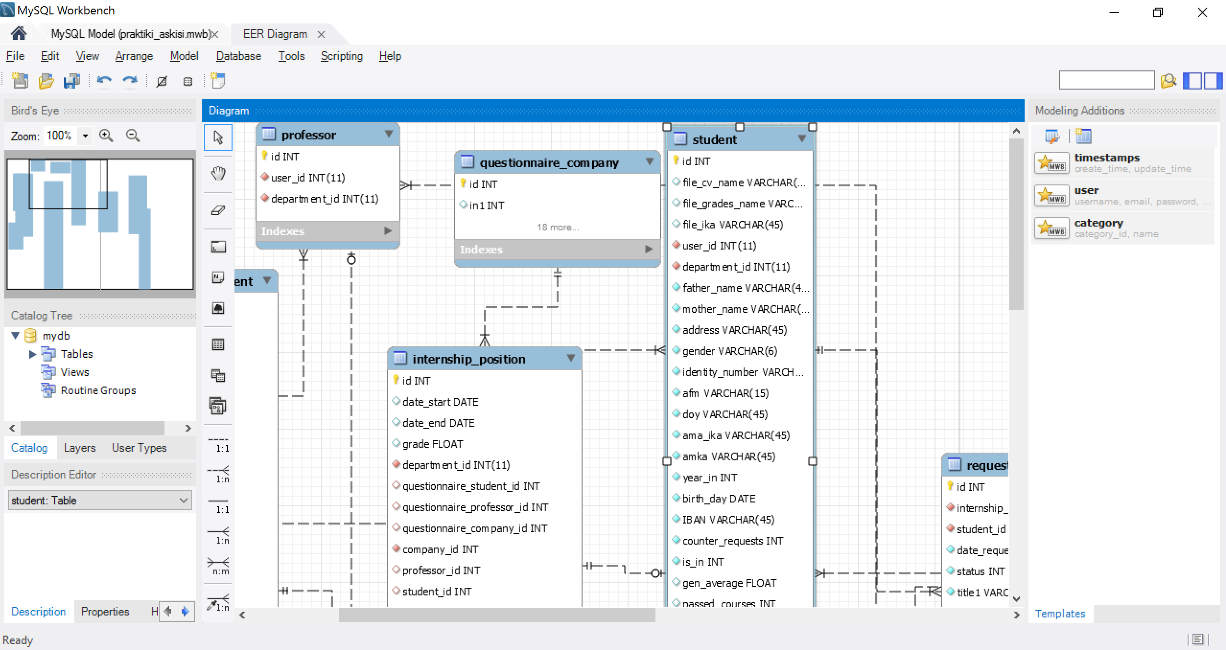
Task: Select the eraser tool
Action: click(218, 210)
